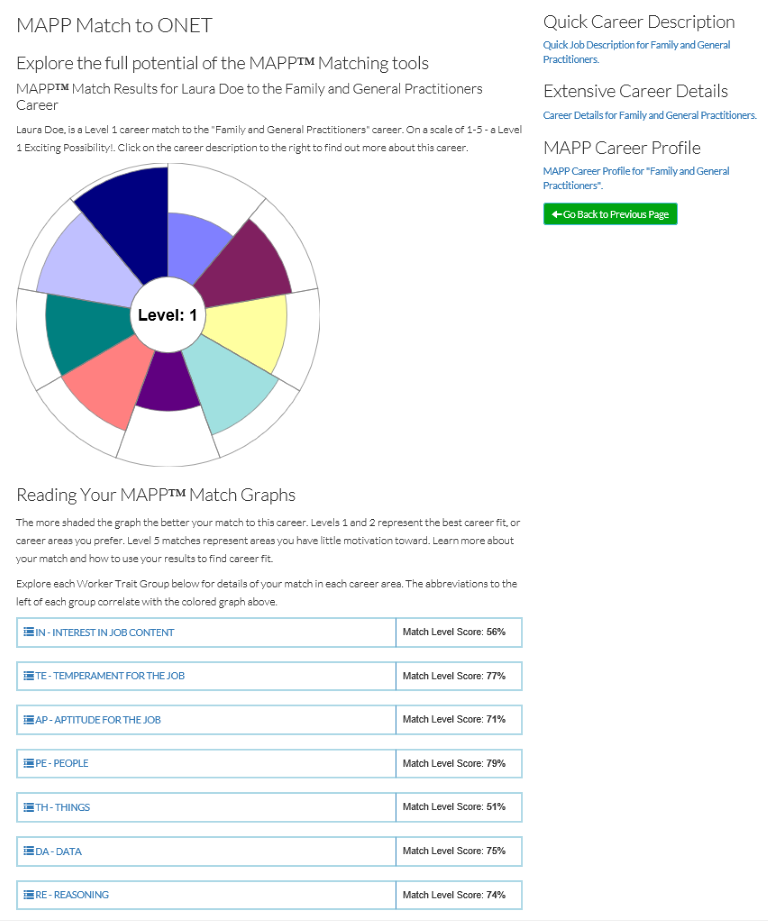
Task: Click the 'Level: 1' chart center
Action: click(167, 315)
